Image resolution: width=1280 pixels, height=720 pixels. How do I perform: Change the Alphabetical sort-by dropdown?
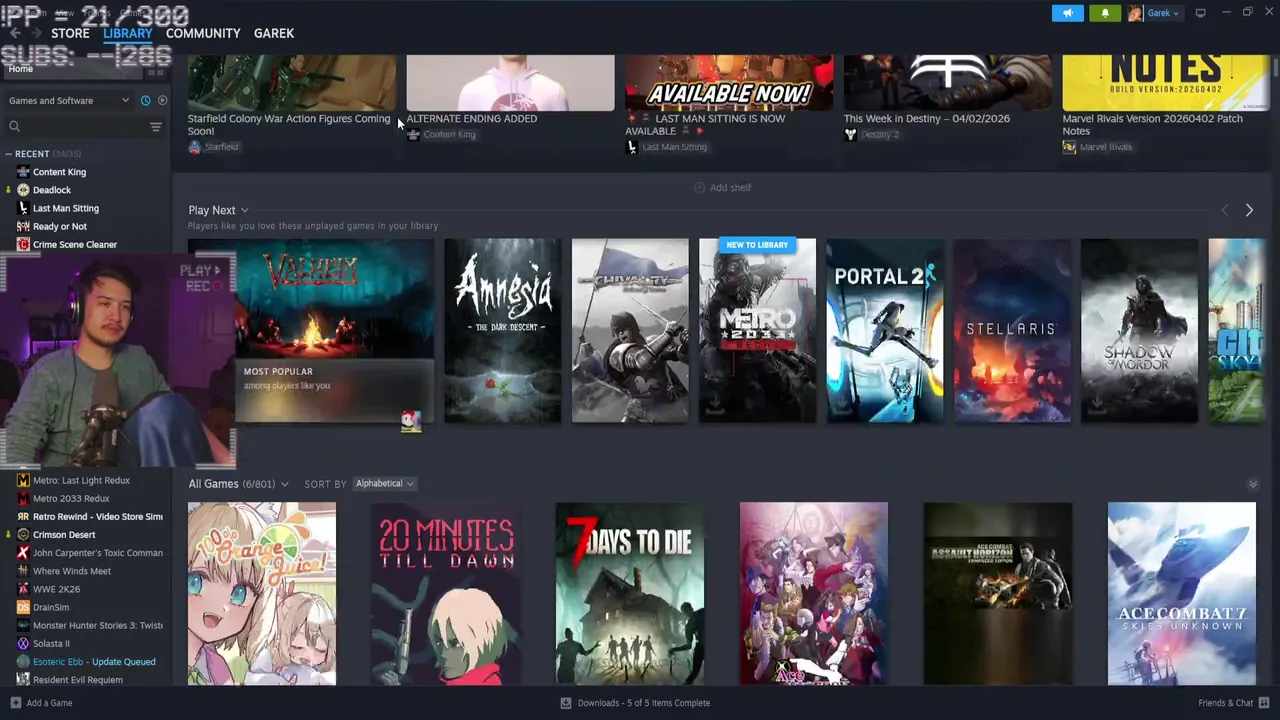tap(384, 484)
